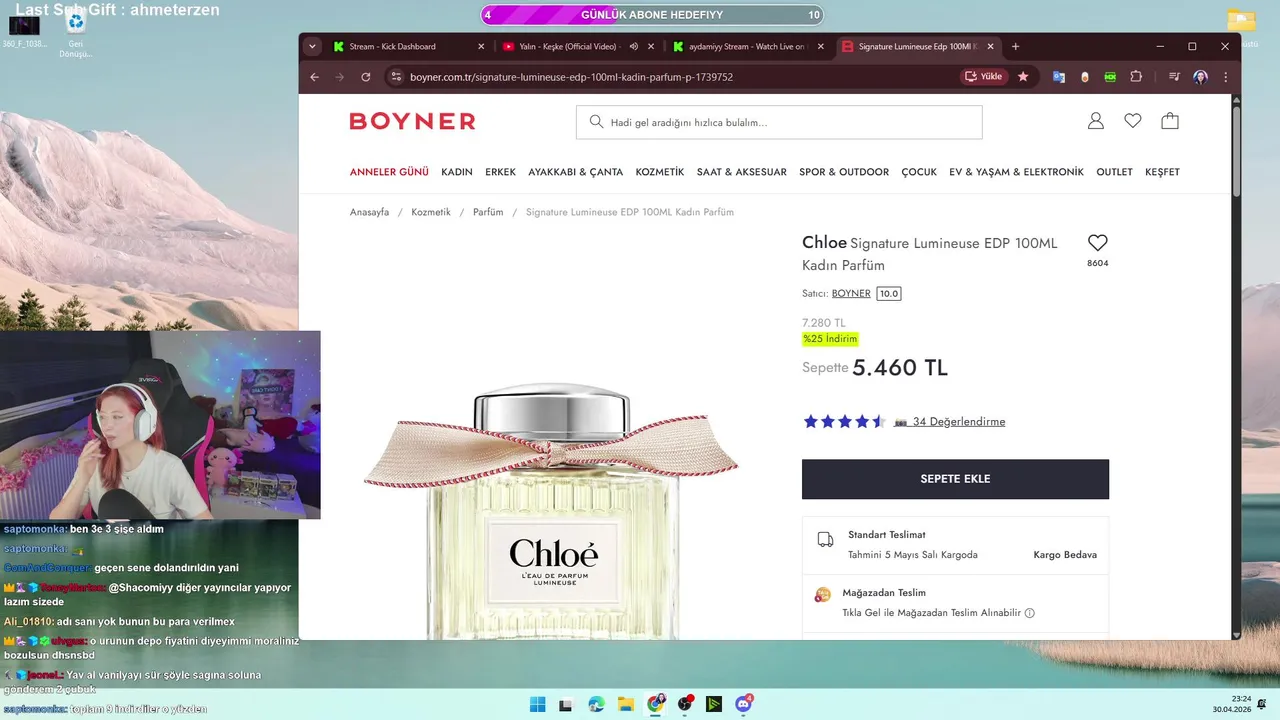Open the shopping bag cart icon
The width and height of the screenshot is (1280, 720).
tap(1170, 121)
